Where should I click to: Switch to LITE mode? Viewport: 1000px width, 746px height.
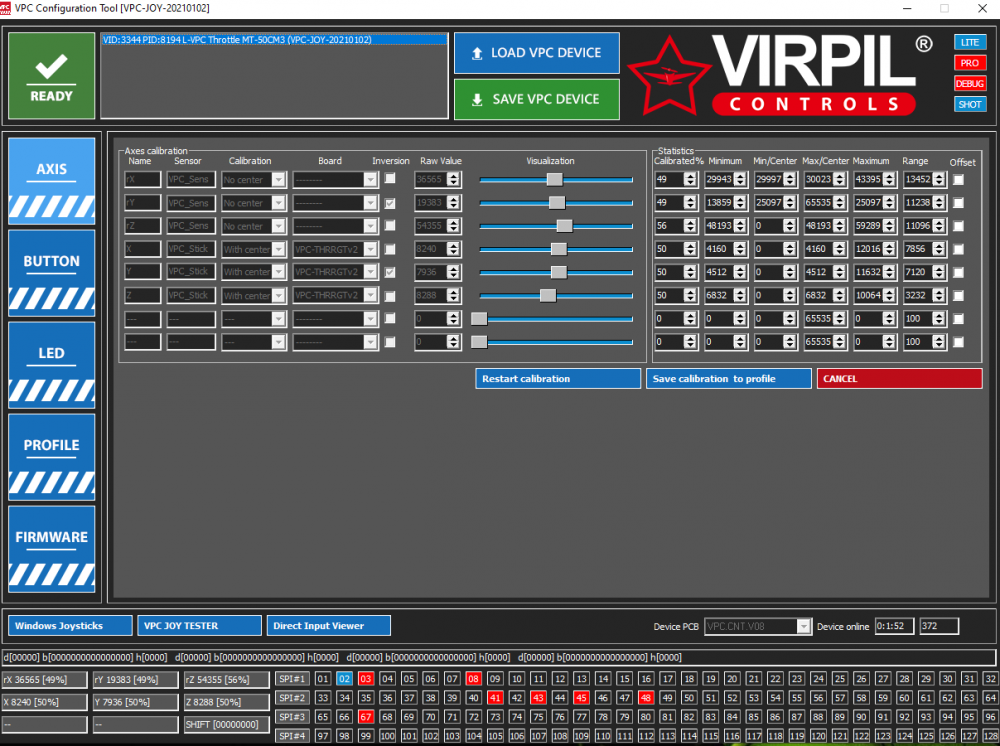[x=970, y=42]
